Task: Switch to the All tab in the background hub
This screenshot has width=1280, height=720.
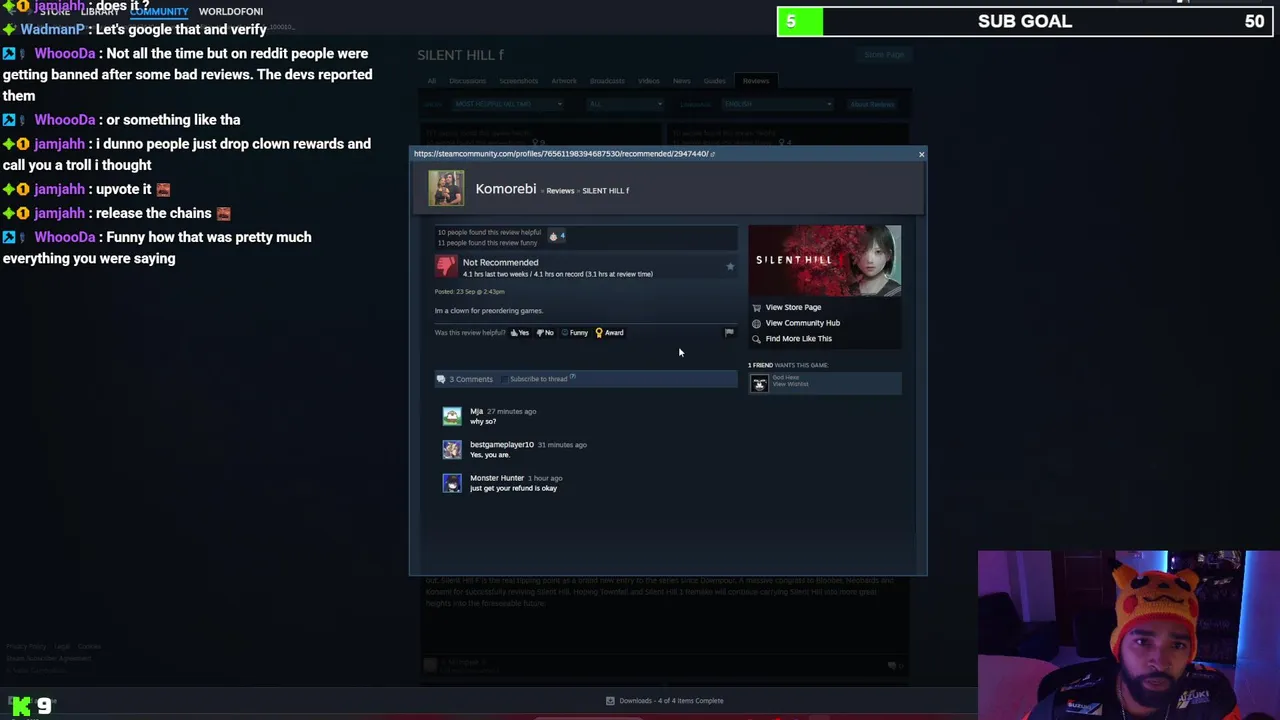Action: click(x=432, y=81)
